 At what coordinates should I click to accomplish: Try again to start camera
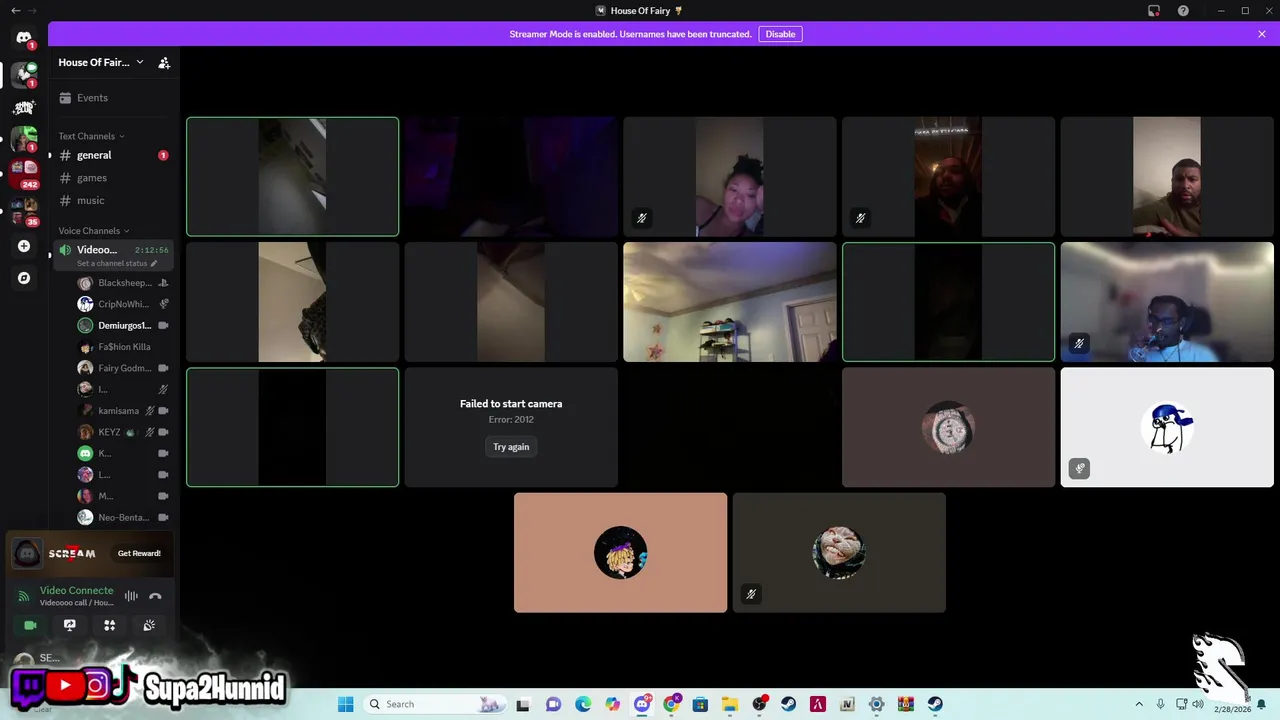point(511,447)
